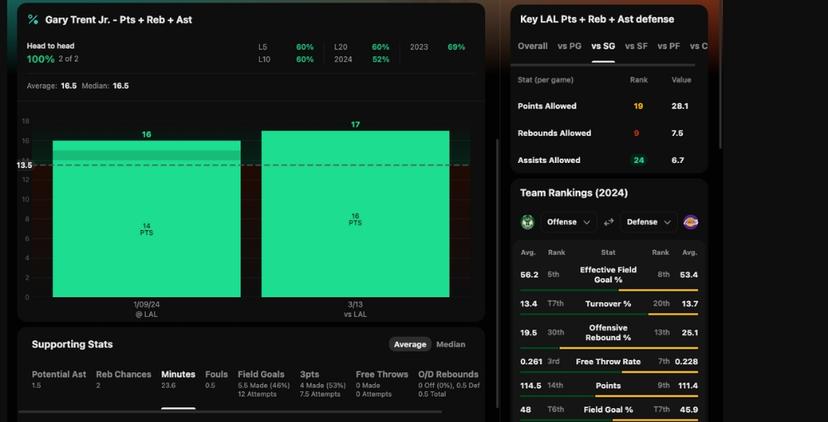Click the Effective Field Goal % stat row
This screenshot has width=828, height=422.
coord(608,275)
